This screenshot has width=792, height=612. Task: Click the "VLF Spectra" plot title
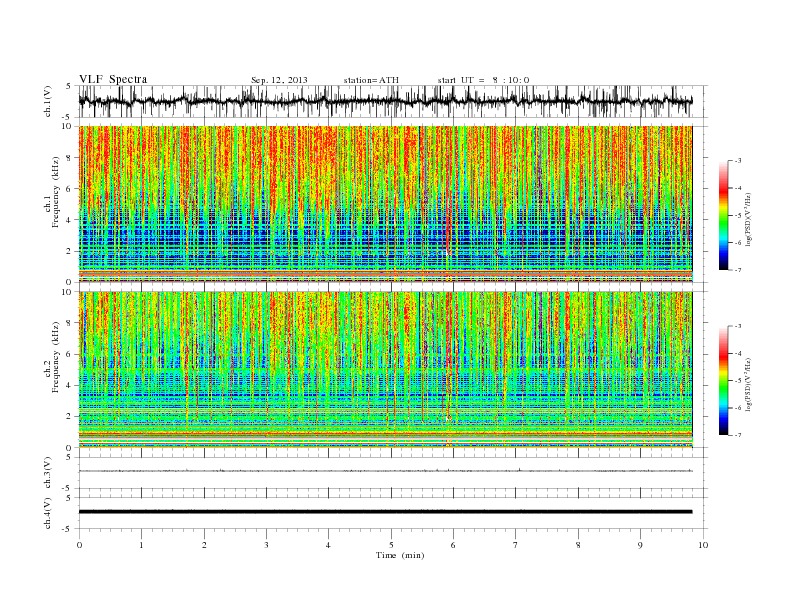click(113, 79)
